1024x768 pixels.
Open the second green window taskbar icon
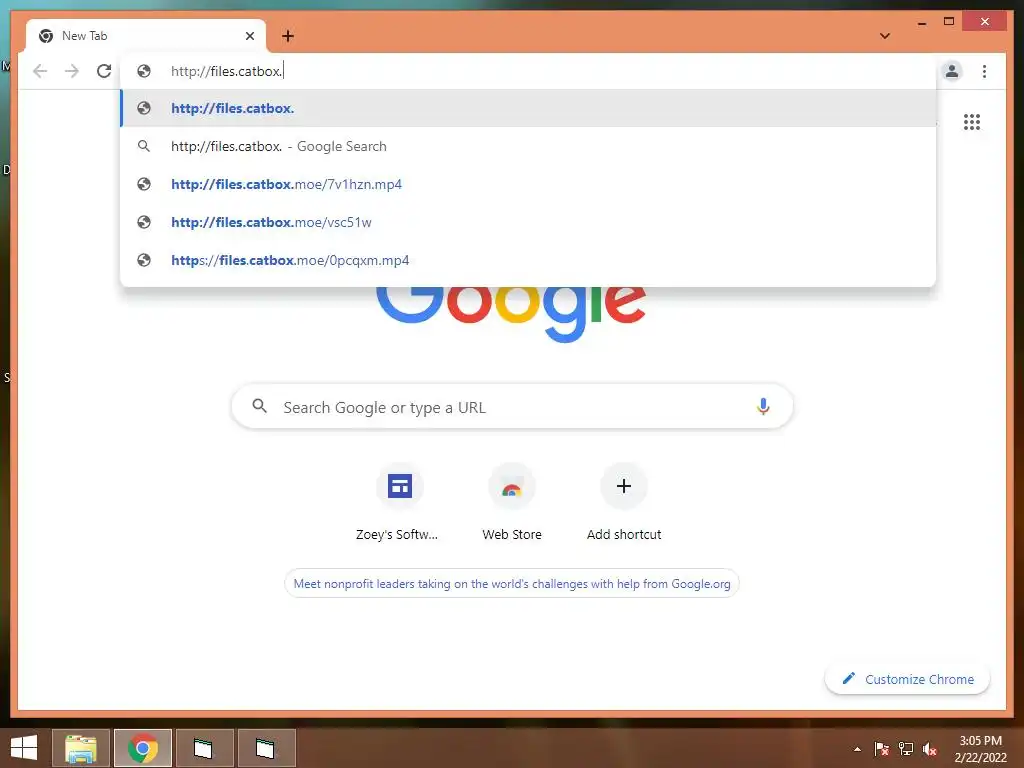pyautogui.click(x=266, y=748)
